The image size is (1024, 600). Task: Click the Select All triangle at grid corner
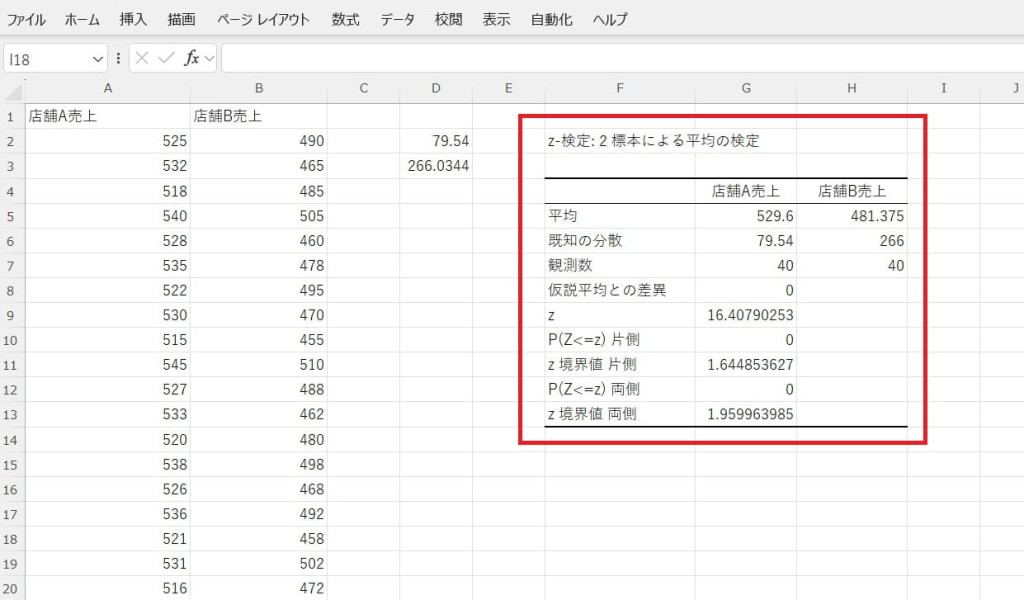[13, 91]
